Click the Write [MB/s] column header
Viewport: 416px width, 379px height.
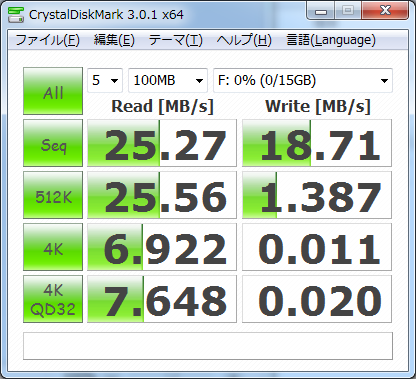318,107
